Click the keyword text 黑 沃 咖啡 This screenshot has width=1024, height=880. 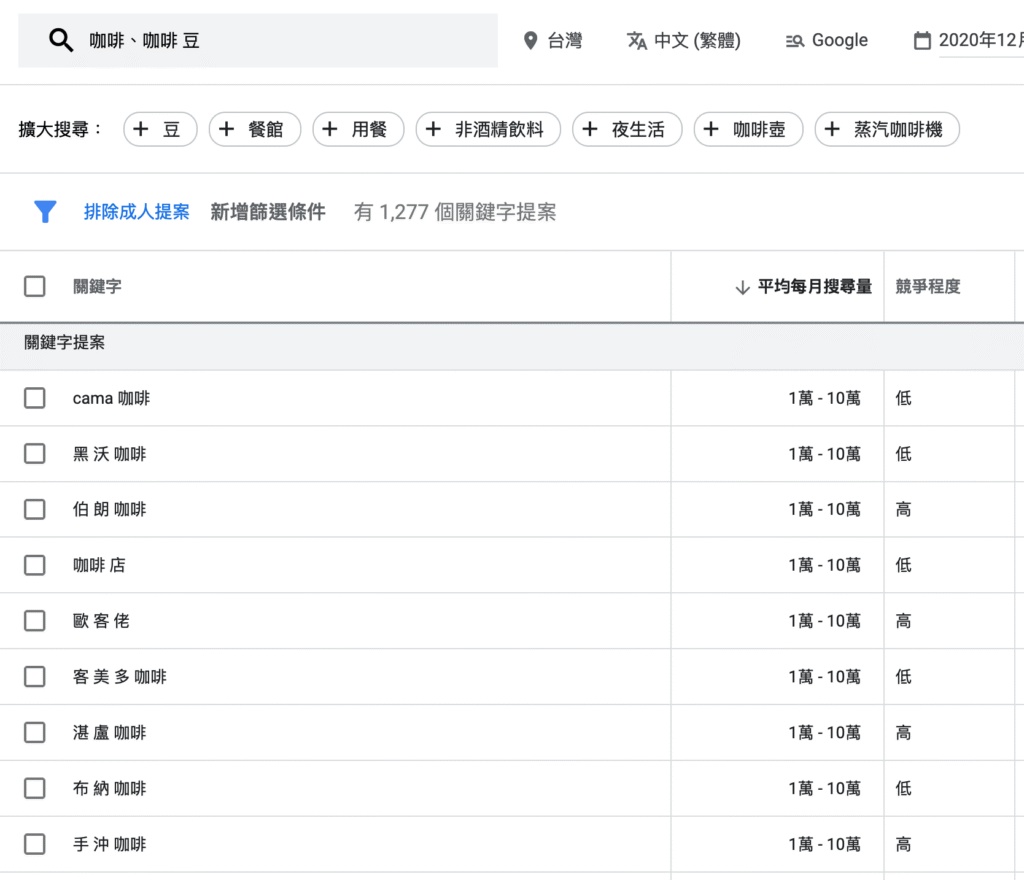click(109, 454)
